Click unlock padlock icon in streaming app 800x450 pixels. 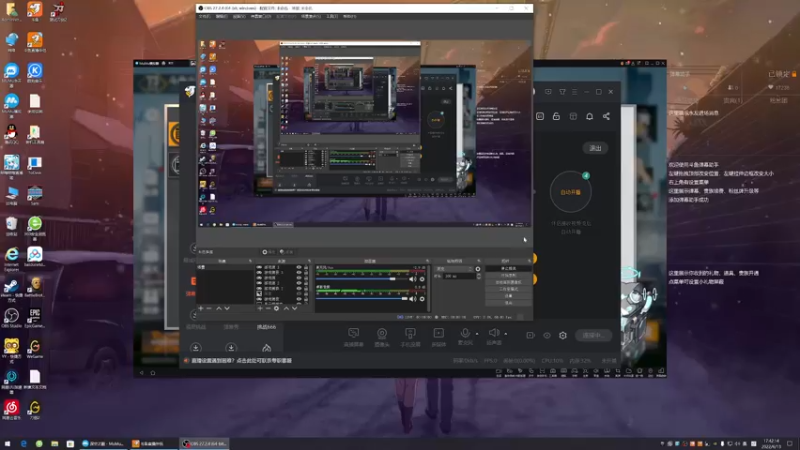[556, 116]
